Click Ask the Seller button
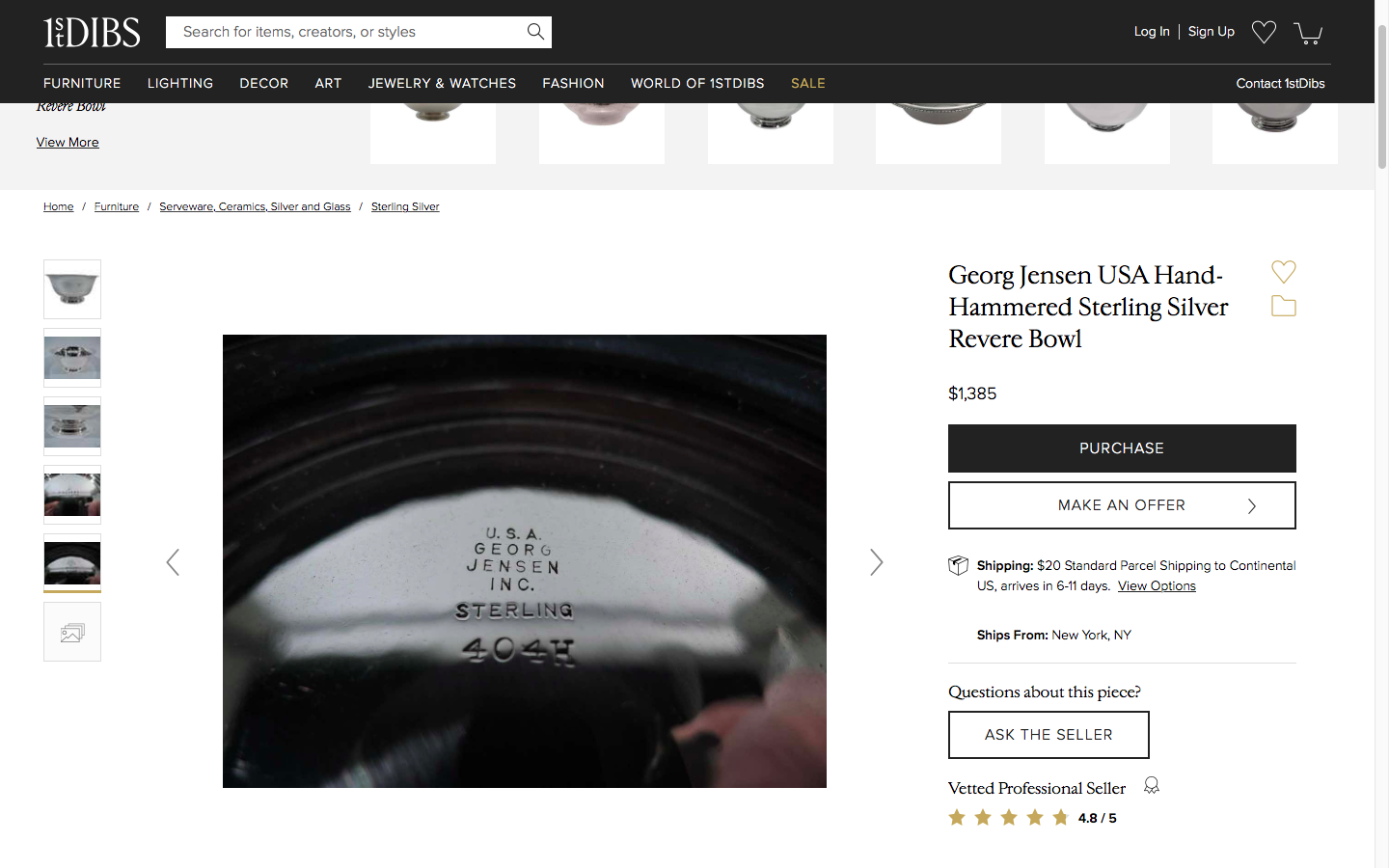This screenshot has height=868, width=1389. pyautogui.click(x=1048, y=735)
